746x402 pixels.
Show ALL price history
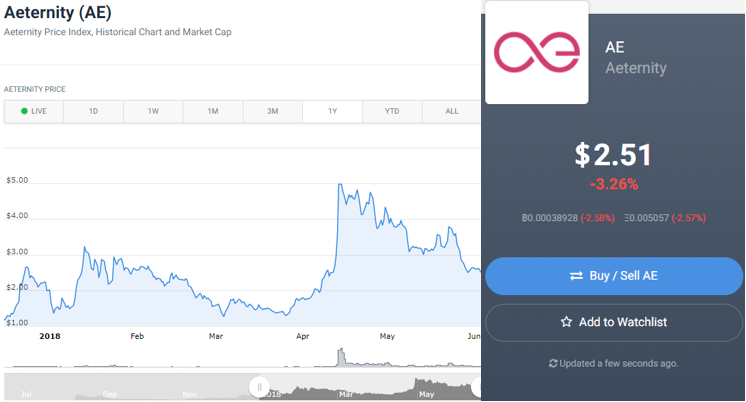click(452, 111)
